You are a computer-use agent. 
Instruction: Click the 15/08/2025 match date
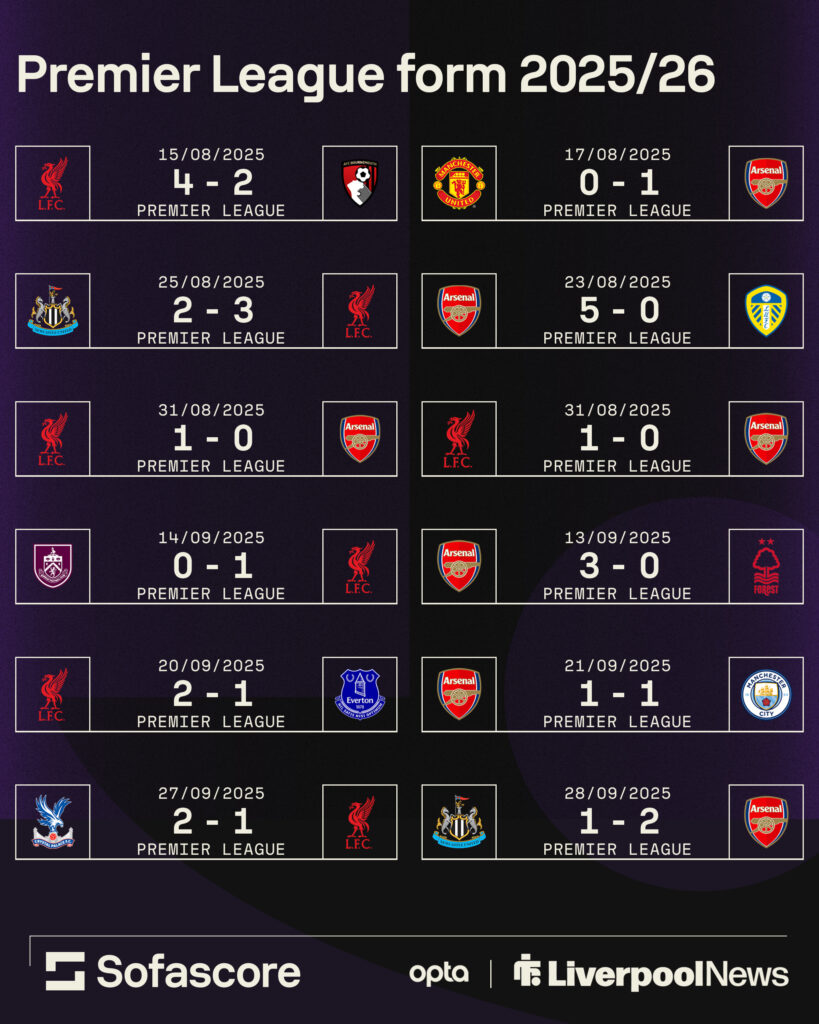click(x=211, y=155)
